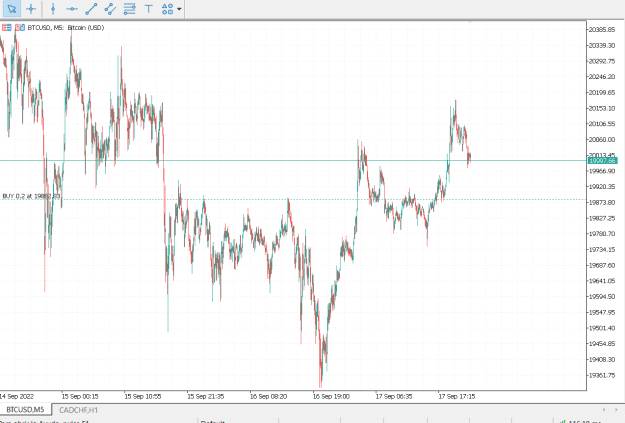Click the 20060.00 price scale label
This screenshot has height=423, width=625.
[602, 140]
